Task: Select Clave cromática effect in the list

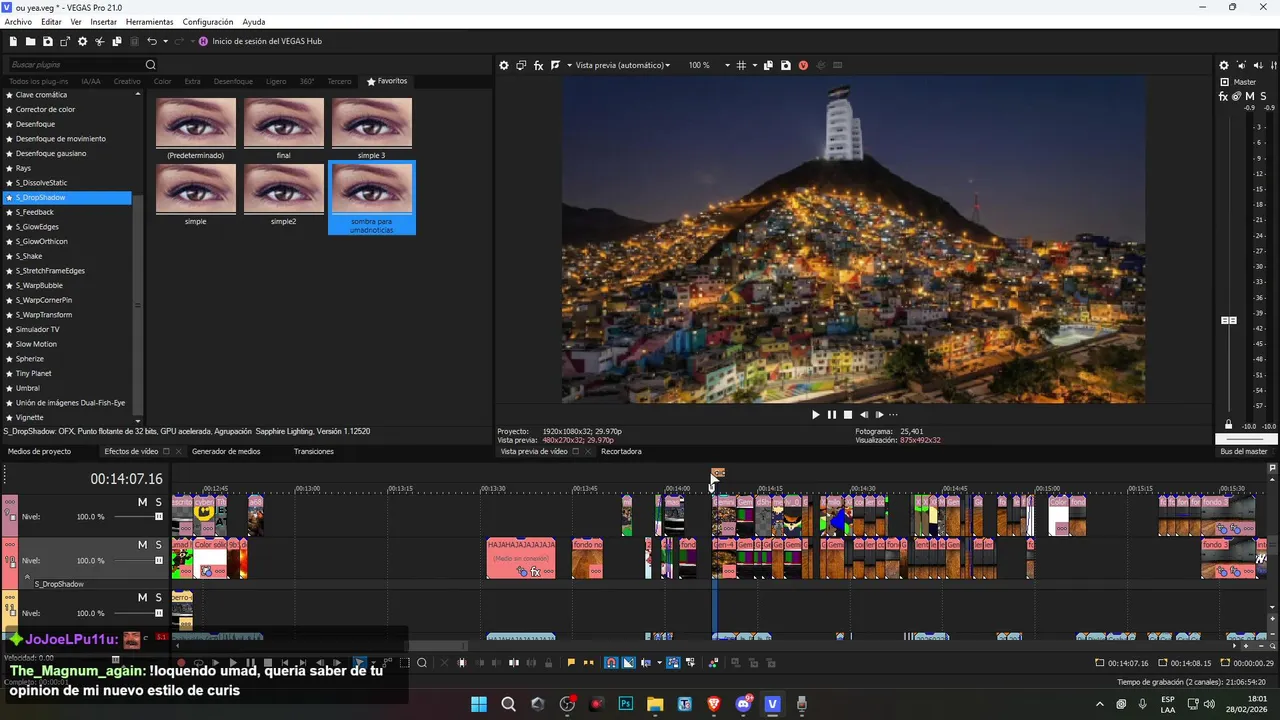Action: (x=41, y=95)
